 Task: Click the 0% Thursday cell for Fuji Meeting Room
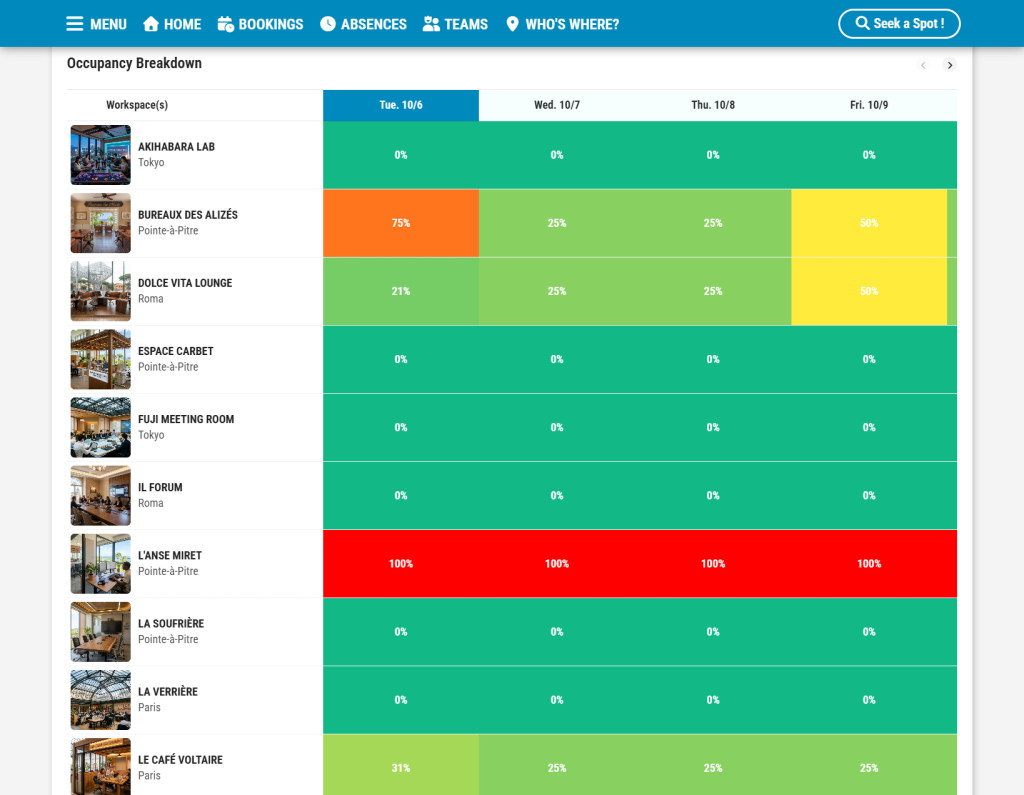[713, 427]
